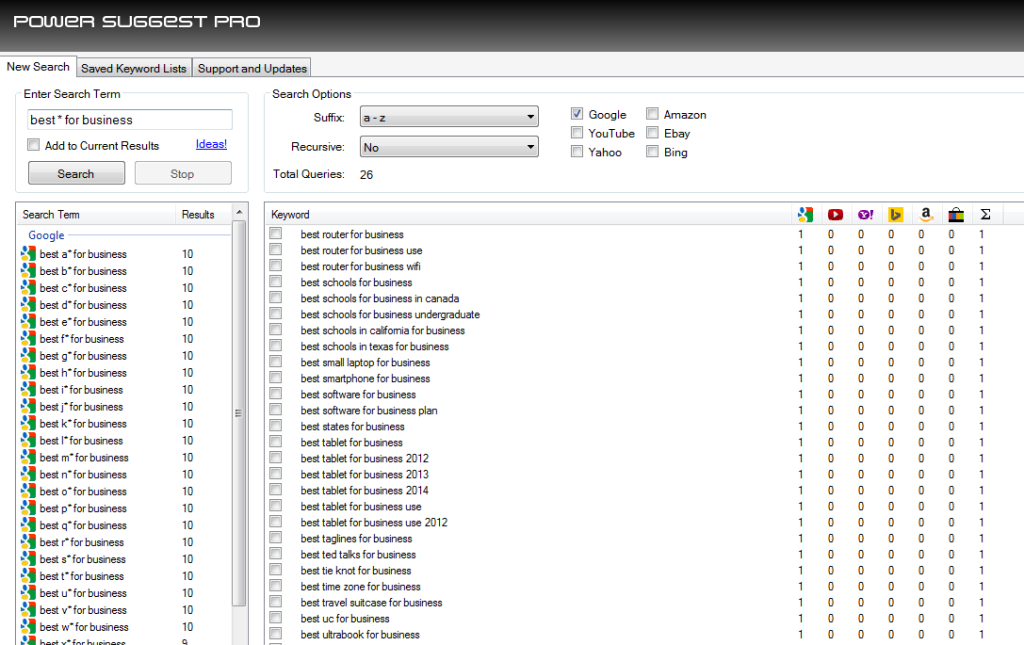Click the Stop button

tap(183, 174)
